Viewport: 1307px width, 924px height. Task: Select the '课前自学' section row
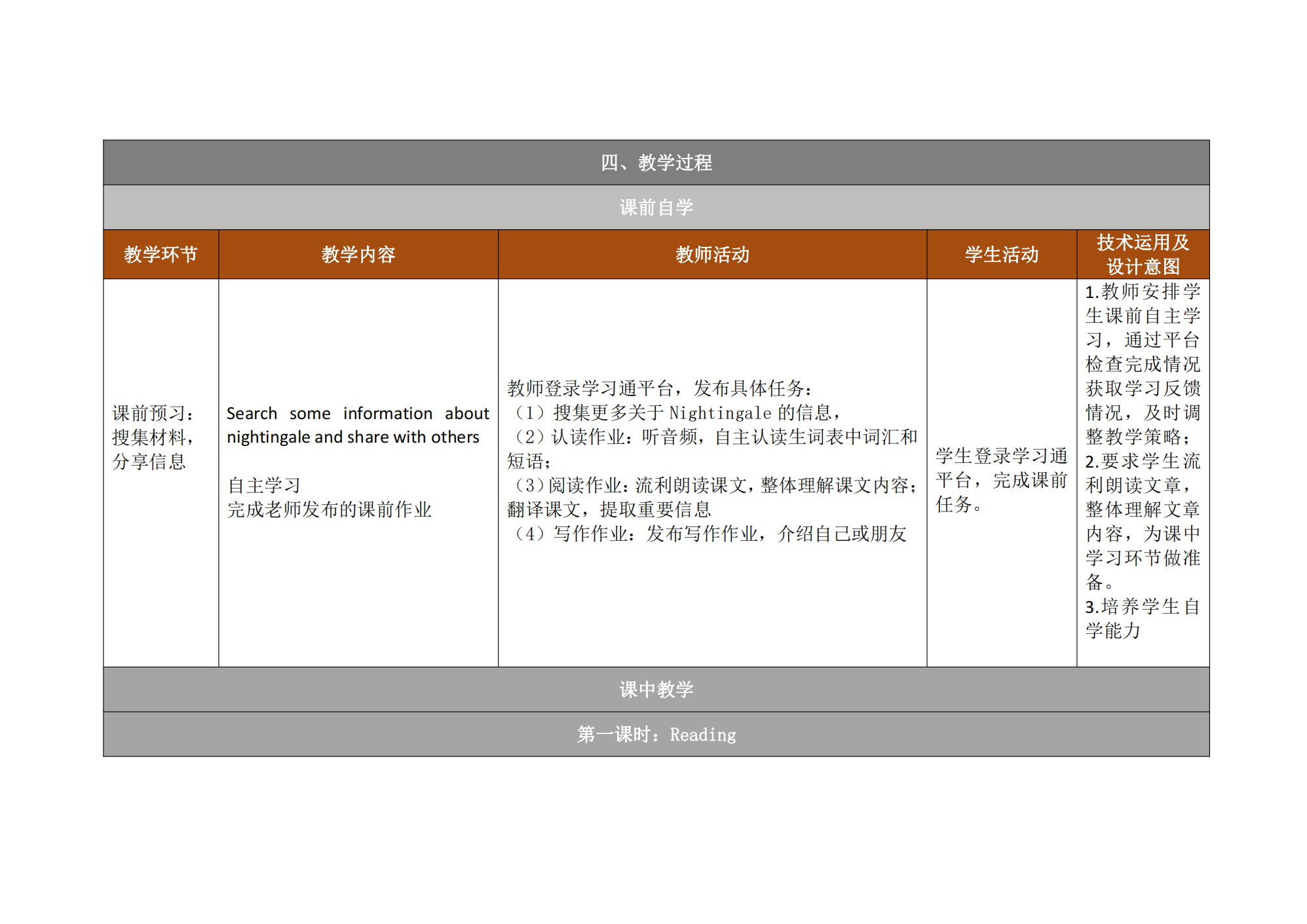[x=656, y=208]
